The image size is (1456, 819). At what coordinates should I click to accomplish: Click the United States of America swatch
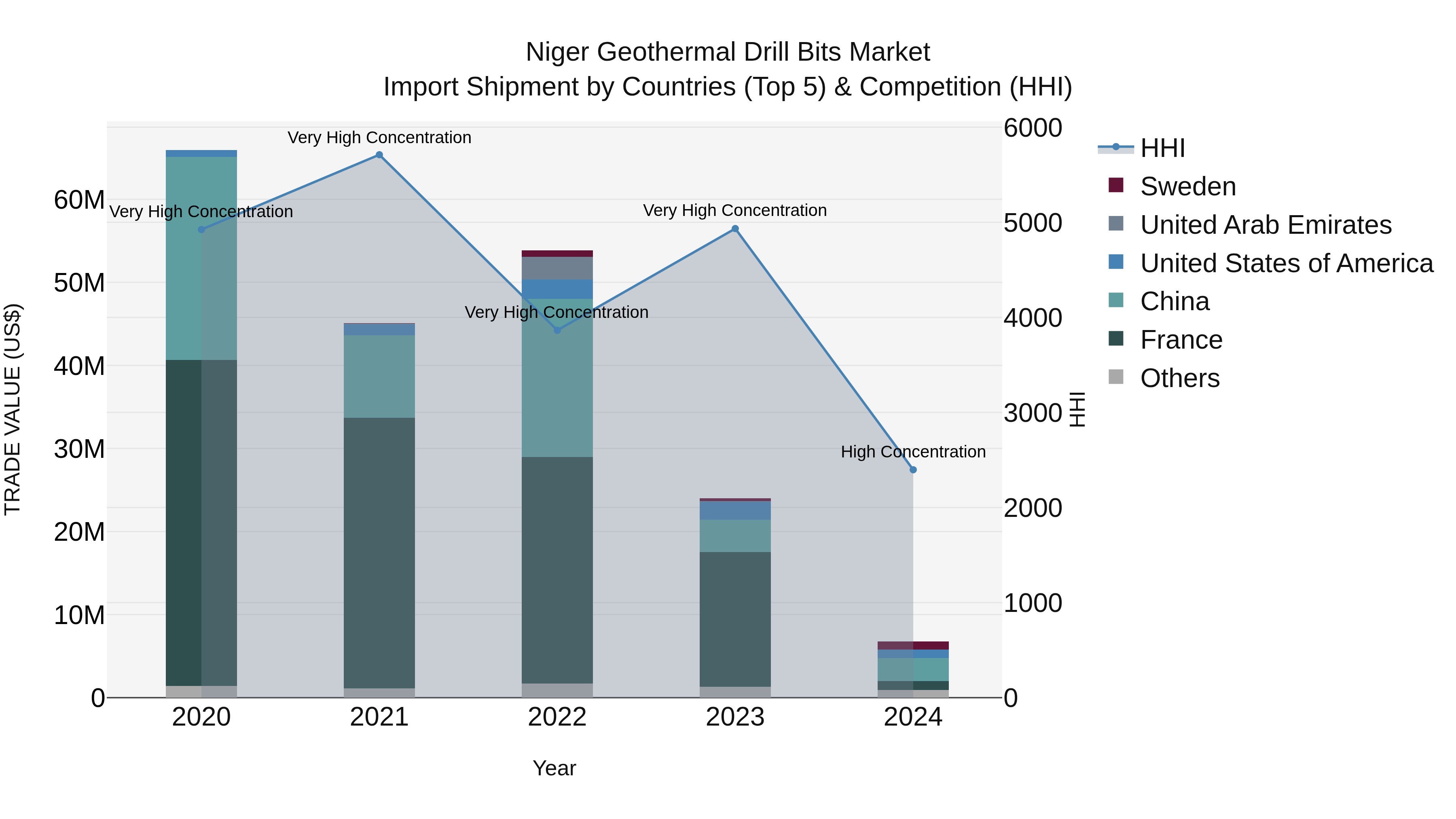pos(1116,262)
